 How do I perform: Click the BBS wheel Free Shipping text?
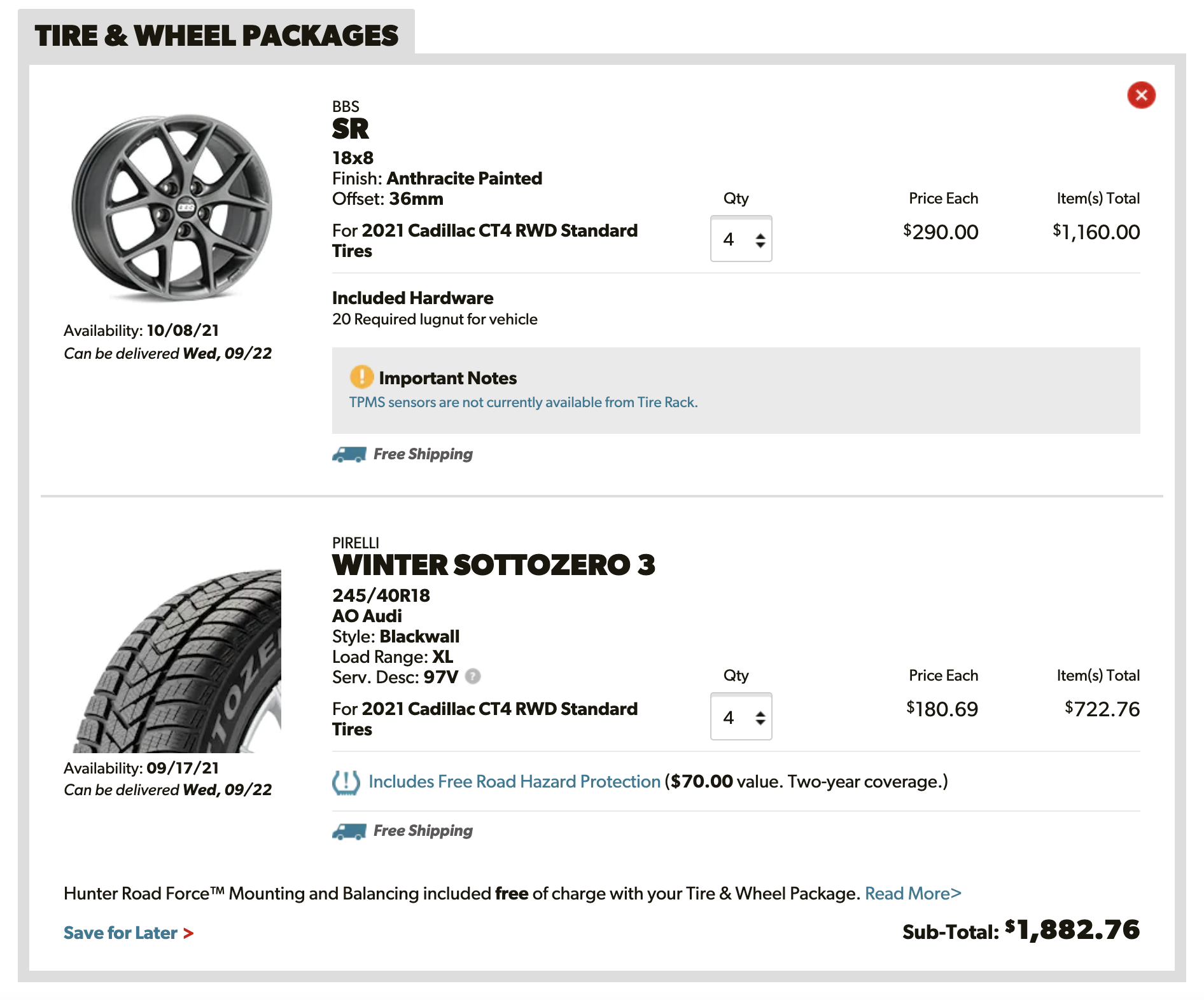point(423,454)
